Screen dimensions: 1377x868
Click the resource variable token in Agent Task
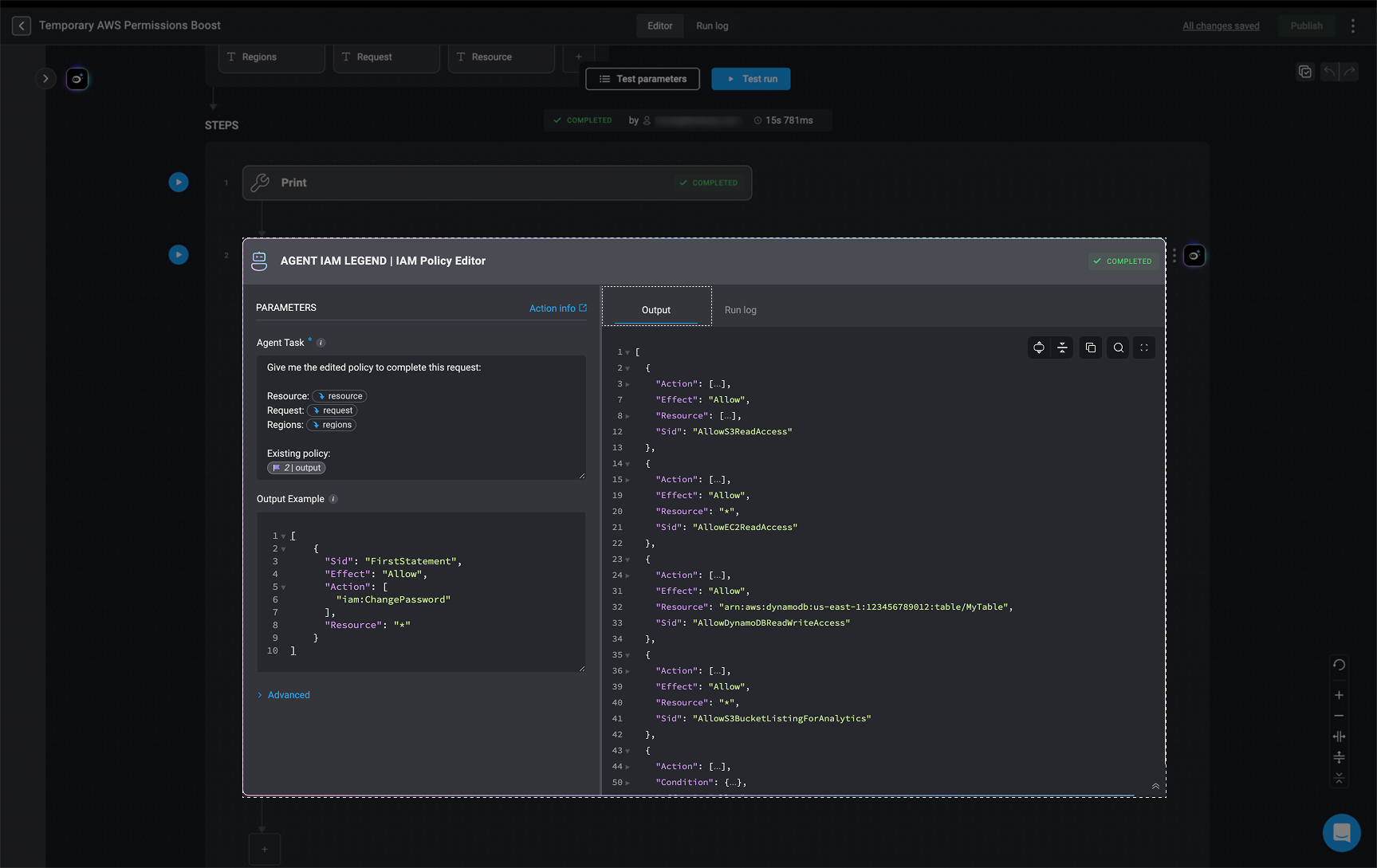(340, 396)
